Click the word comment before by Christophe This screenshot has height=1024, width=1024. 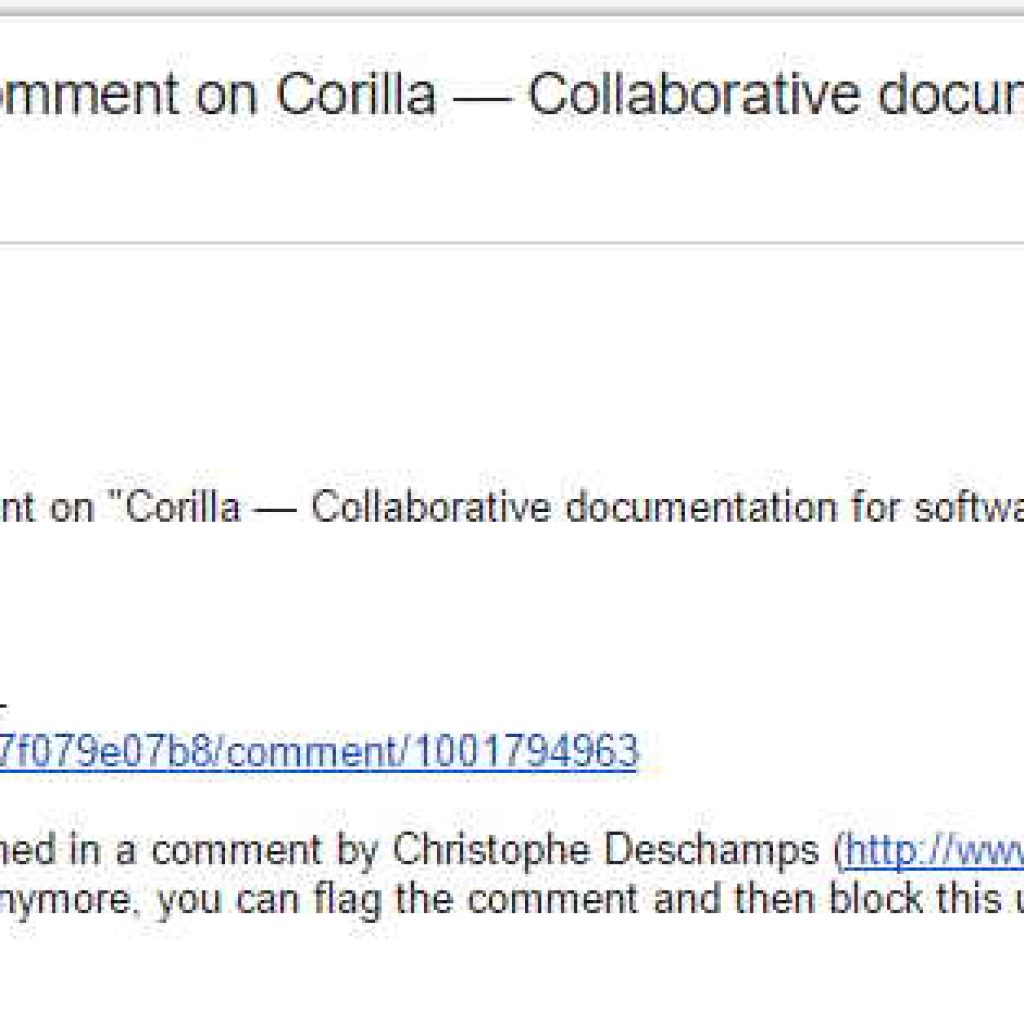point(236,850)
